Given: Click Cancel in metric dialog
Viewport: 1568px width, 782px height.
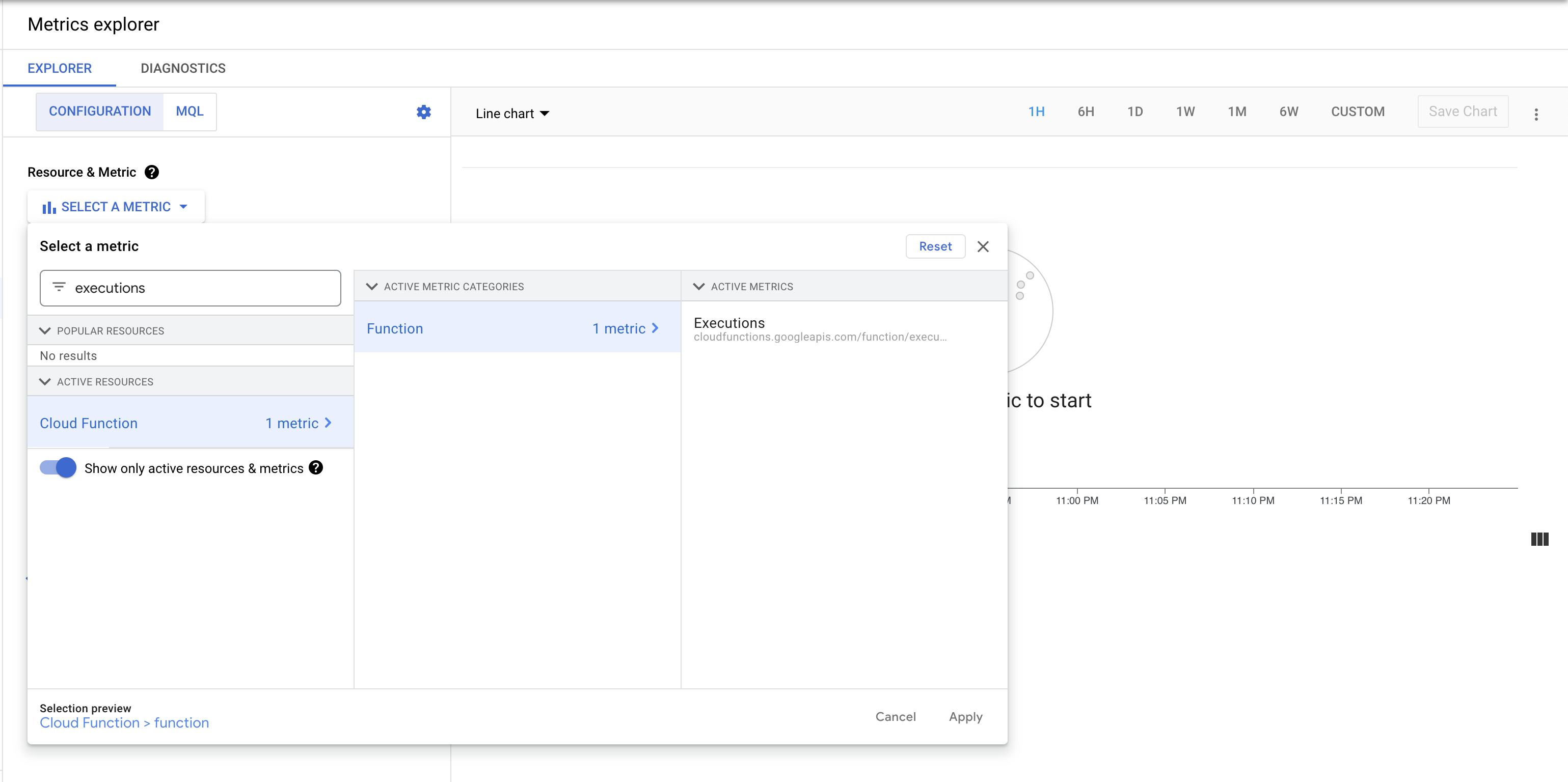Looking at the screenshot, I should (x=896, y=717).
